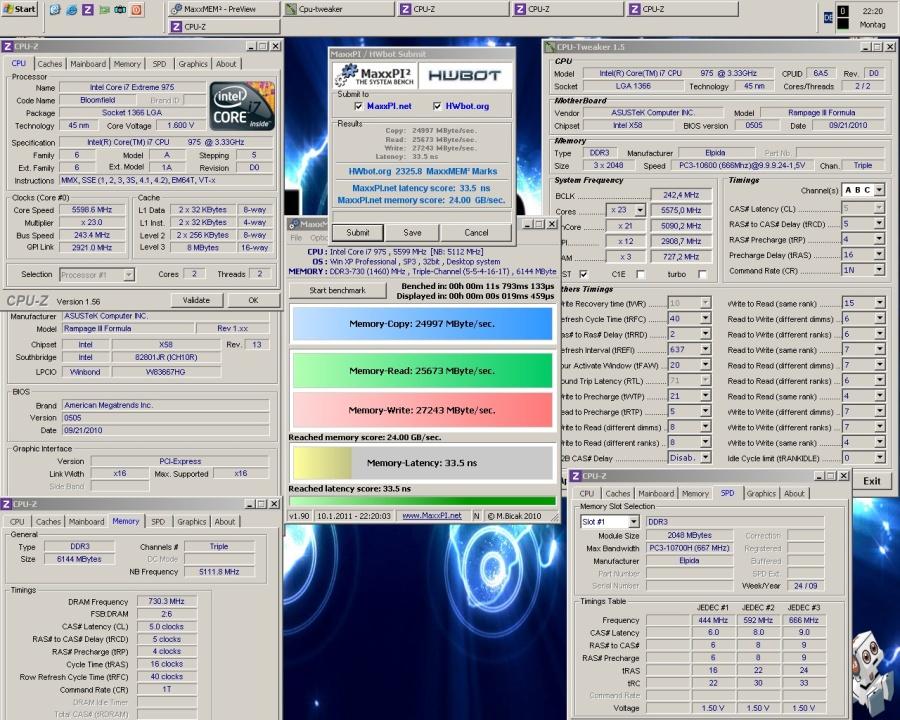Click the Memory-Copy 24997 MByte/sec bar
Screen dimensions: 900x720
pyautogui.click(x=422, y=324)
